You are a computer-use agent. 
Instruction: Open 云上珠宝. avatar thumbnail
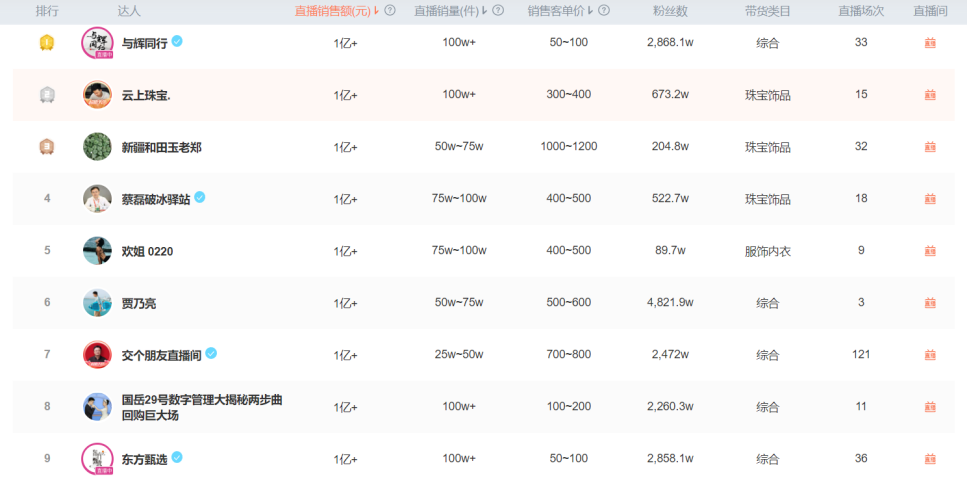pos(98,95)
